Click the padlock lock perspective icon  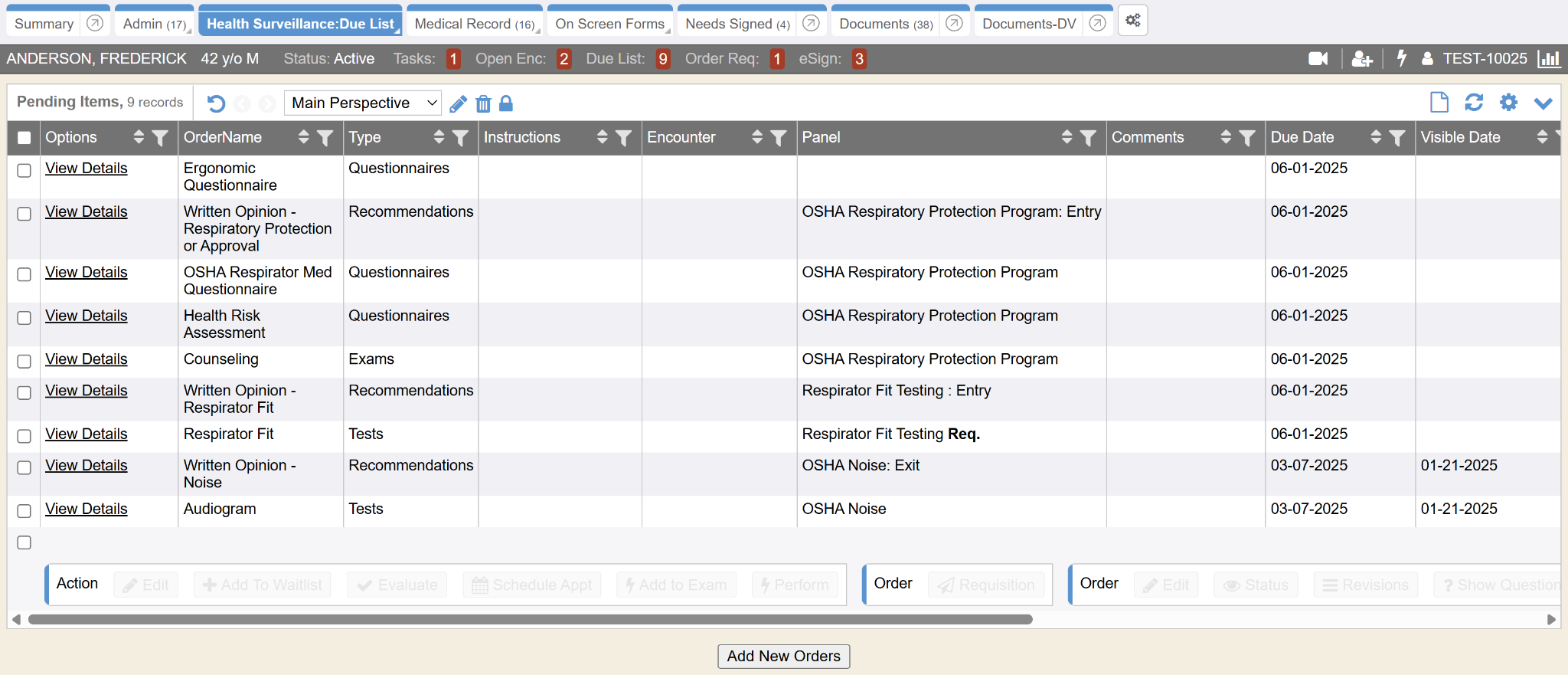(506, 103)
